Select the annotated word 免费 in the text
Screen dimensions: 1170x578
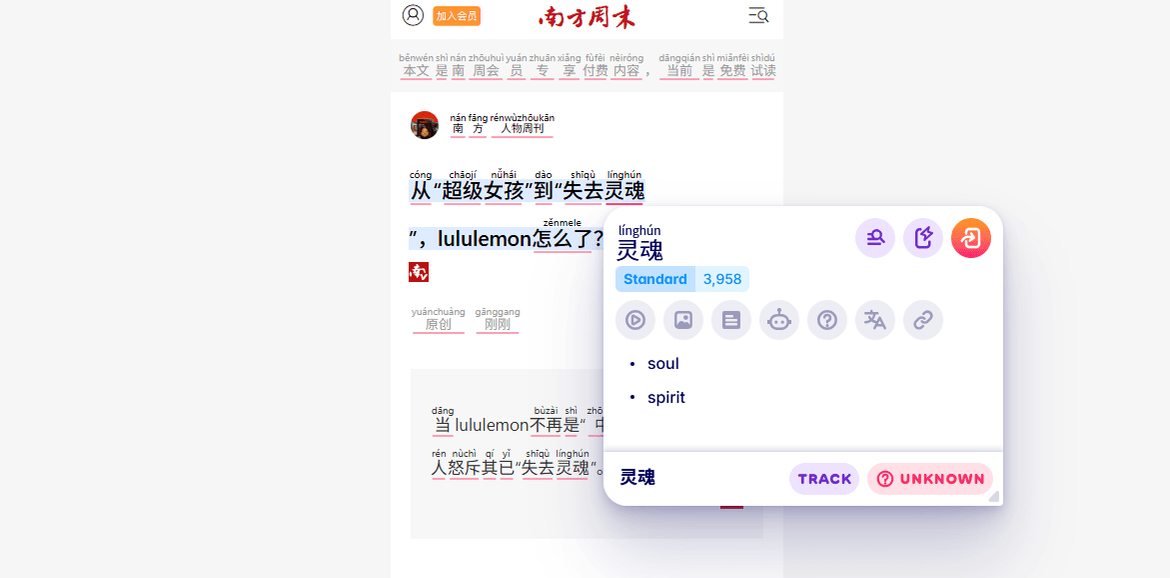[x=731, y=71]
